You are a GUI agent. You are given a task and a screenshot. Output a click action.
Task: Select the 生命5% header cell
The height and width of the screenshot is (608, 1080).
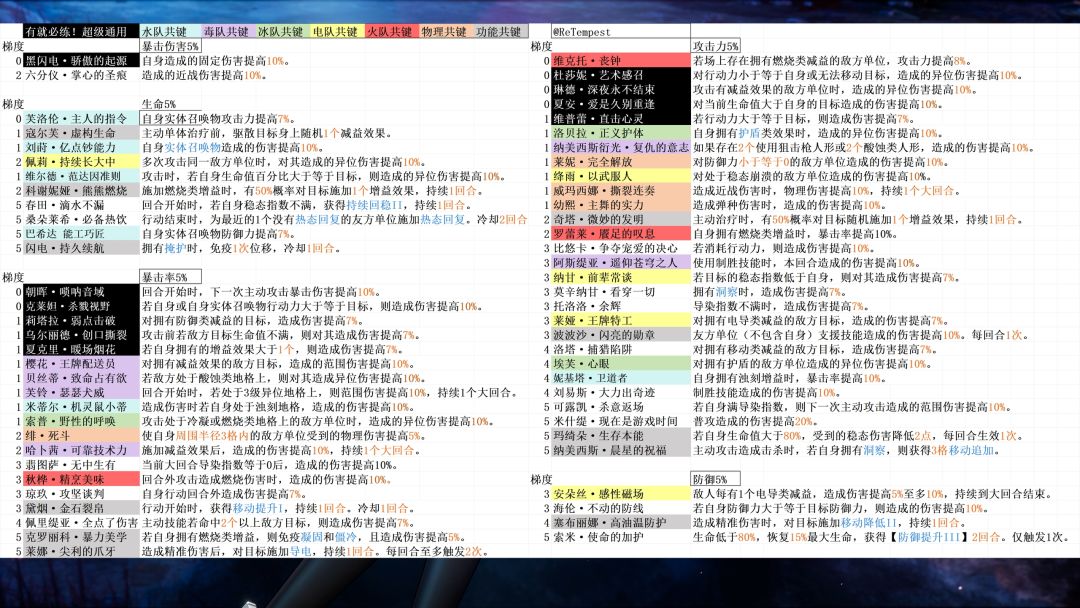pos(170,104)
